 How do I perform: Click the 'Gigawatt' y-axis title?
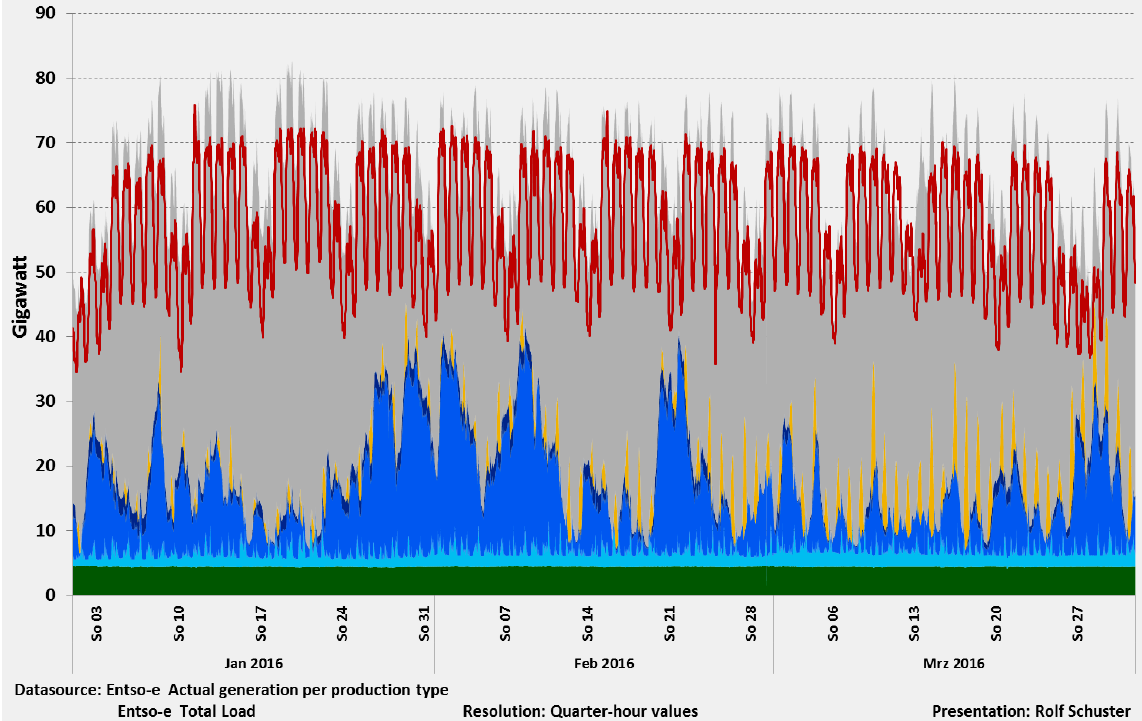click(20, 296)
